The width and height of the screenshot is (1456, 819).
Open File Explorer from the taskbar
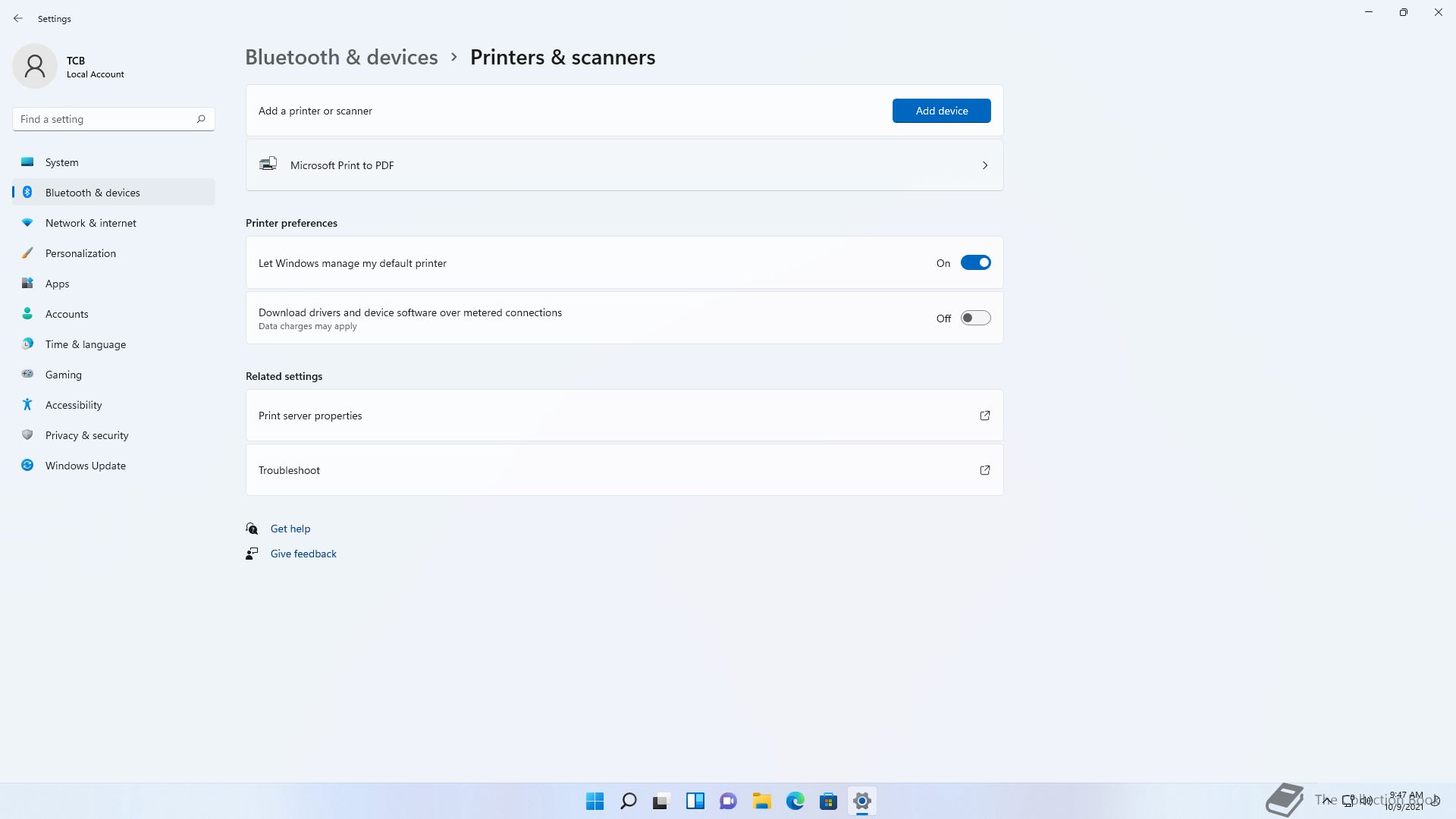click(762, 801)
